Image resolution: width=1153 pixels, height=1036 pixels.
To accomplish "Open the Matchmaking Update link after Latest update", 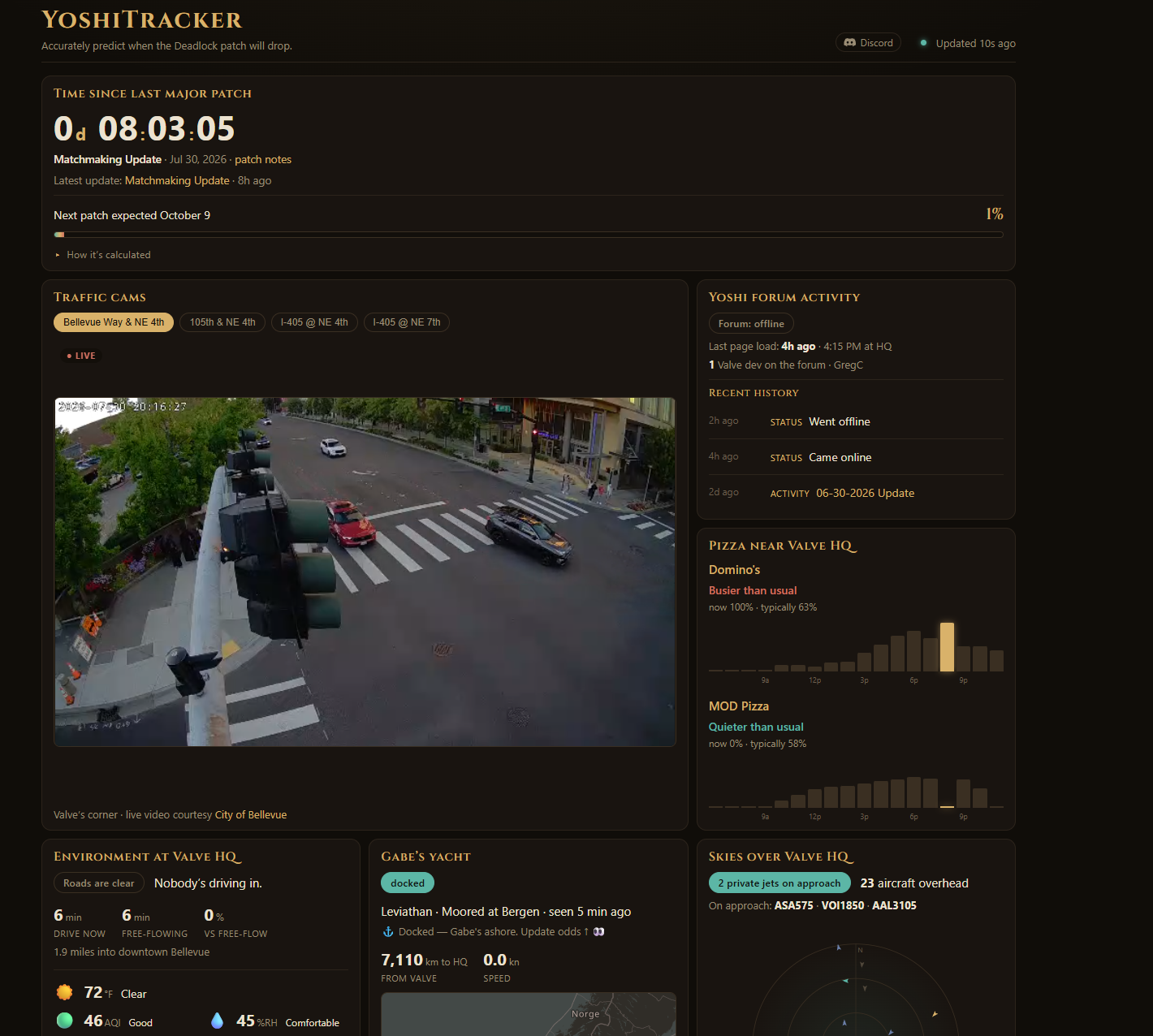I will coord(177,181).
